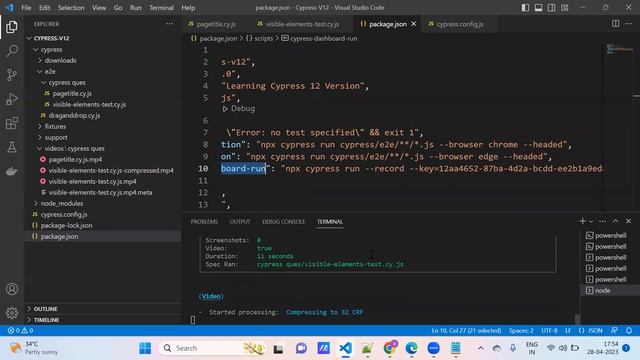Open Windows Start button on taskbar
This screenshot has height=360, width=640.
pyautogui.click(x=145, y=348)
